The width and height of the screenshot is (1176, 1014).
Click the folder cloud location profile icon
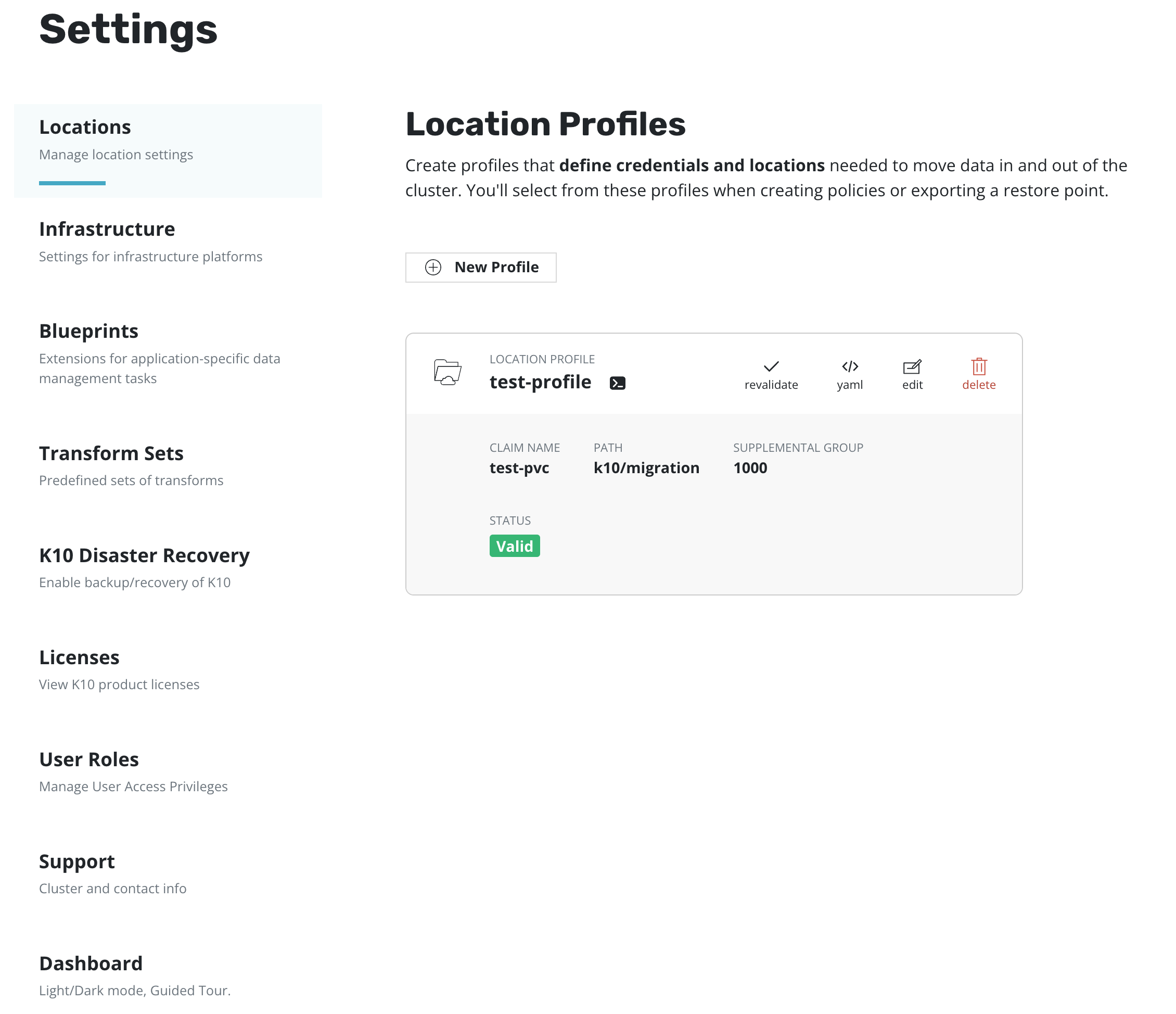pos(447,373)
